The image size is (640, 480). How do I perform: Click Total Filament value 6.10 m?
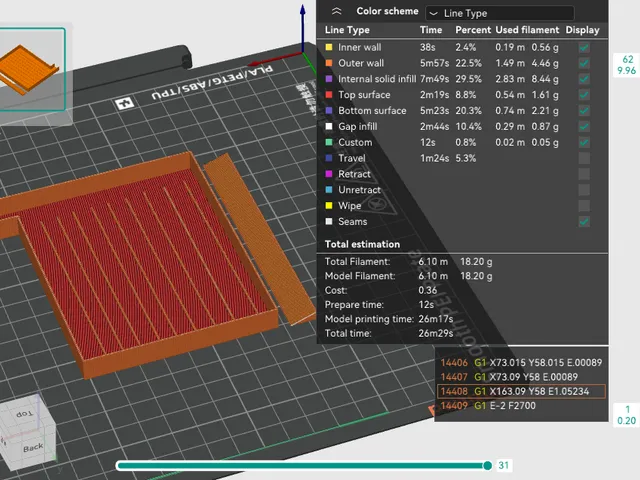coord(433,262)
